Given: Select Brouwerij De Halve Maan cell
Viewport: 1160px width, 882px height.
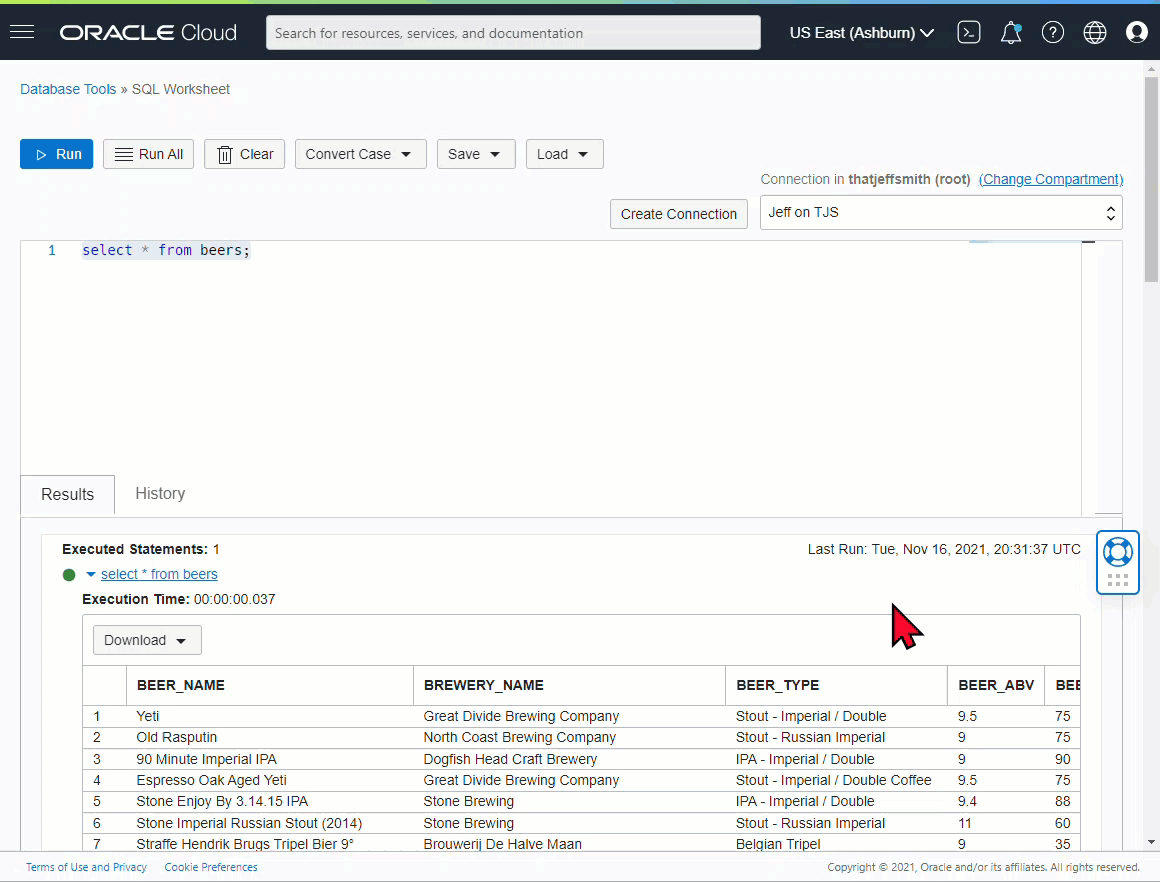Looking at the screenshot, I should (570, 844).
